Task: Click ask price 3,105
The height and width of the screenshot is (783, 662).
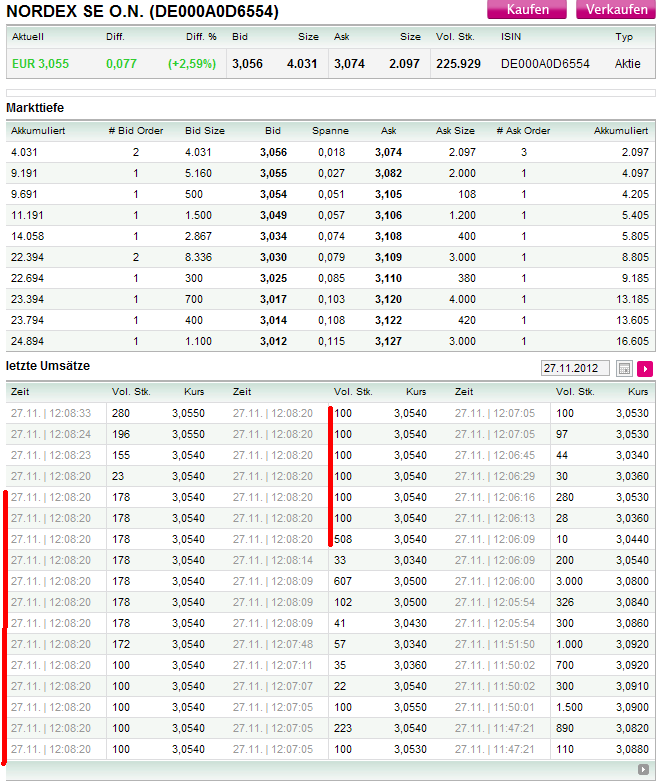Action: pos(388,194)
